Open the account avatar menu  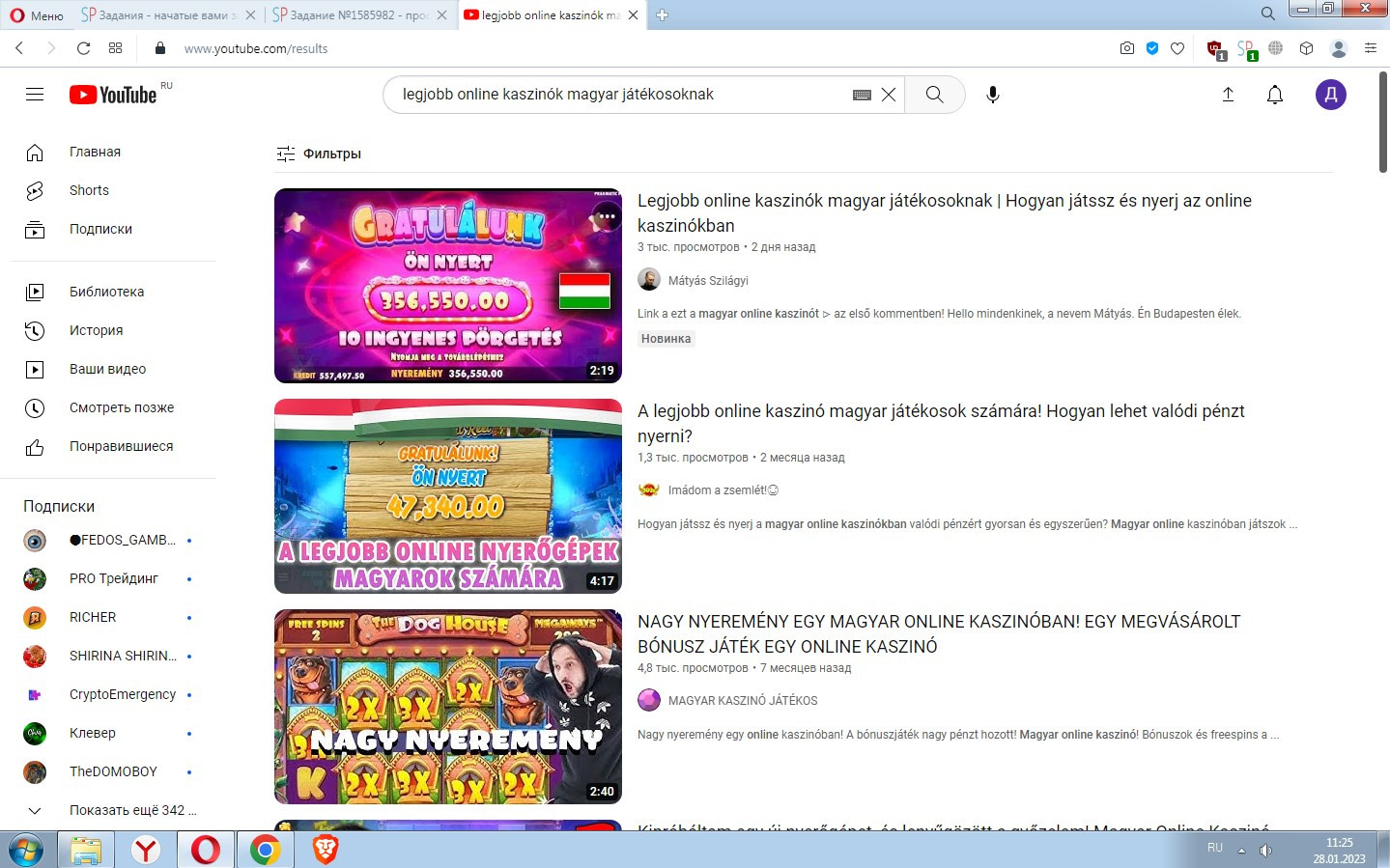(x=1331, y=95)
